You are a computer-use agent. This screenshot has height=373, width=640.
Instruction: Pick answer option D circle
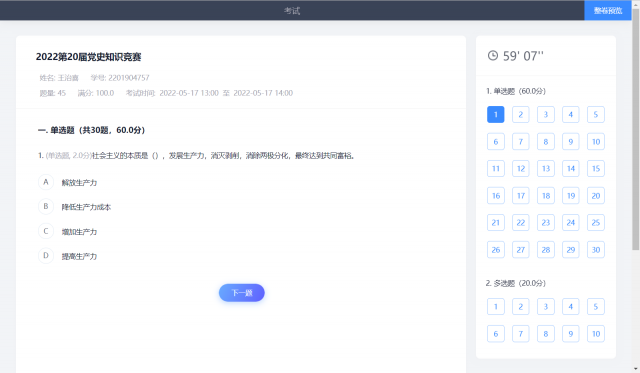coord(46,255)
